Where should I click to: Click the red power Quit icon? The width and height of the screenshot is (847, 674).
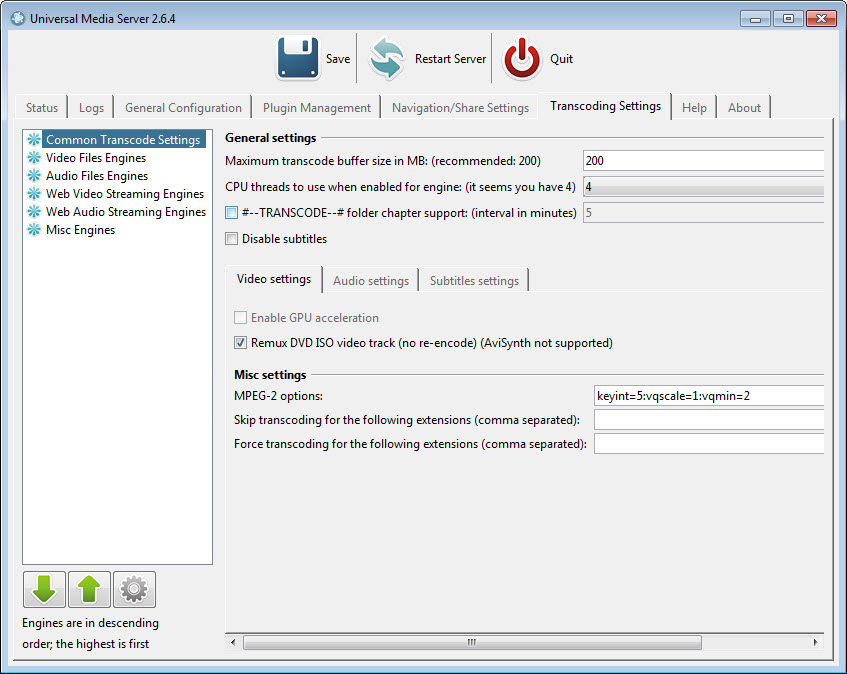(x=522, y=58)
